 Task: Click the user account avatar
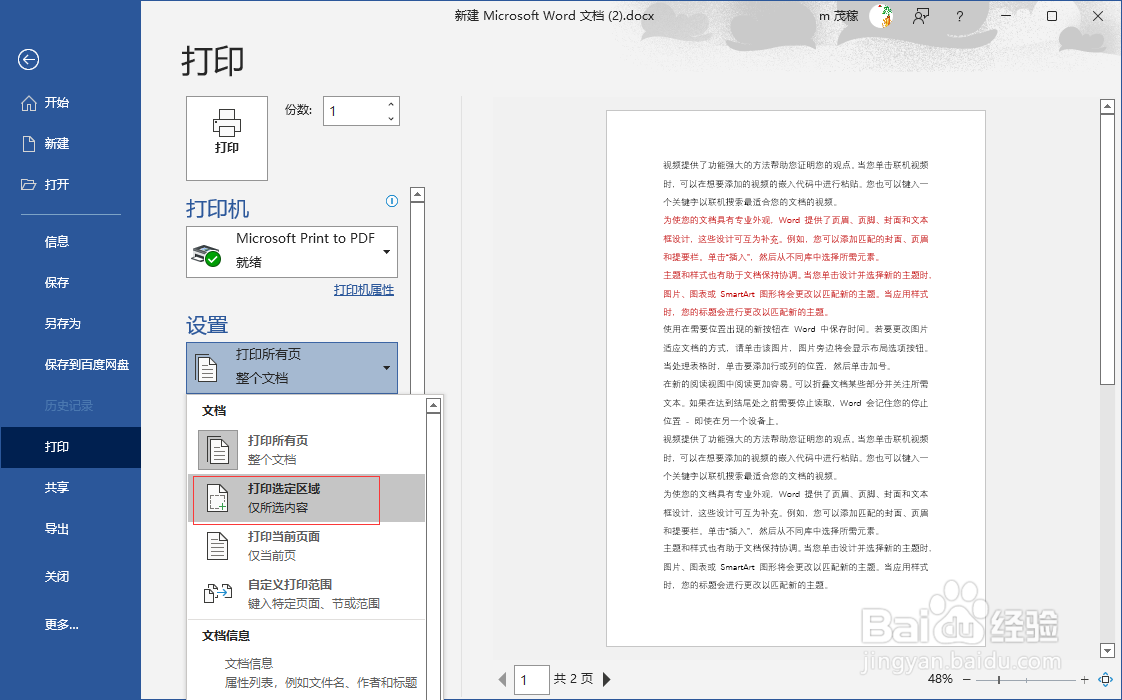point(882,16)
